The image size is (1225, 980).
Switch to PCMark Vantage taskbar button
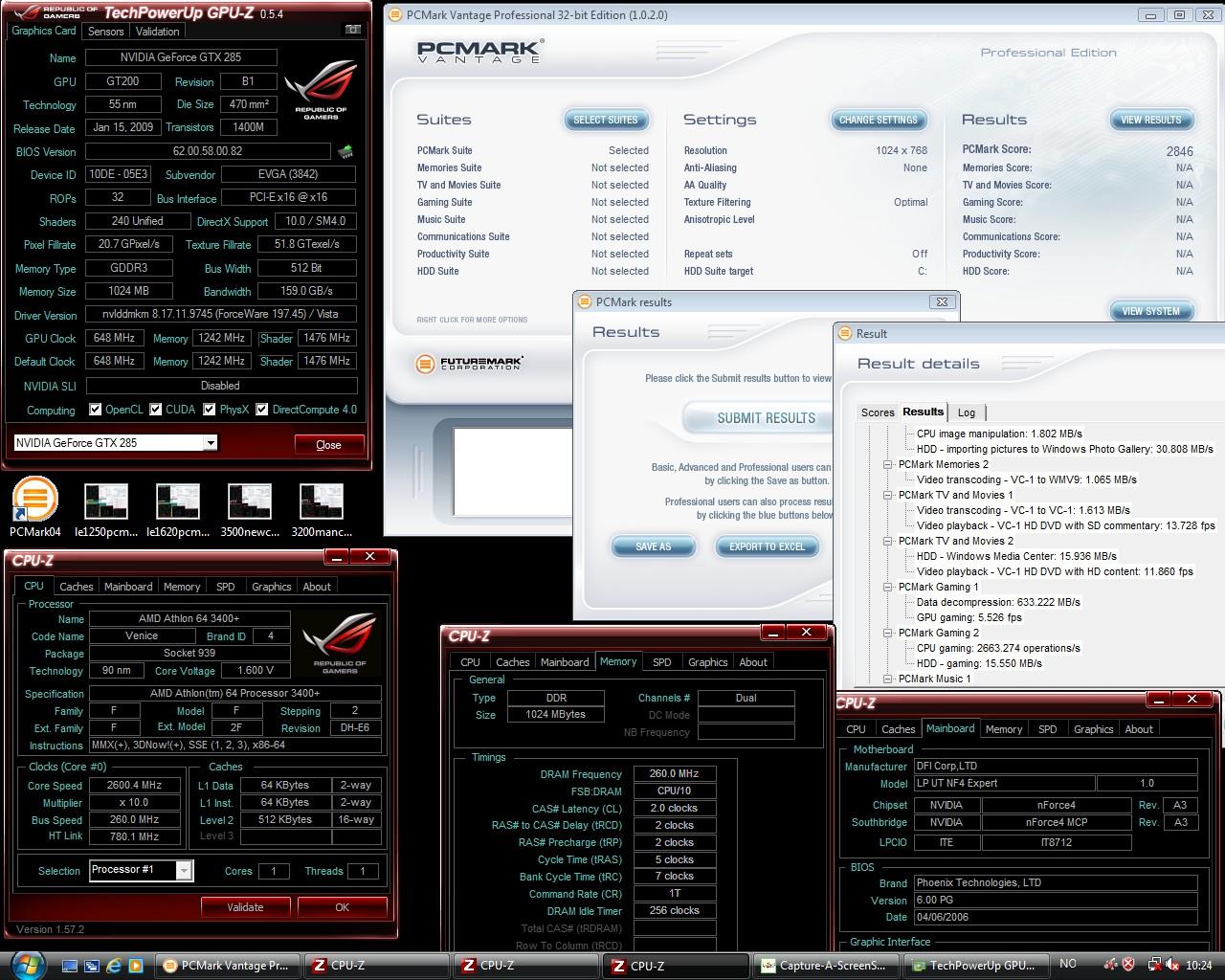(226, 966)
